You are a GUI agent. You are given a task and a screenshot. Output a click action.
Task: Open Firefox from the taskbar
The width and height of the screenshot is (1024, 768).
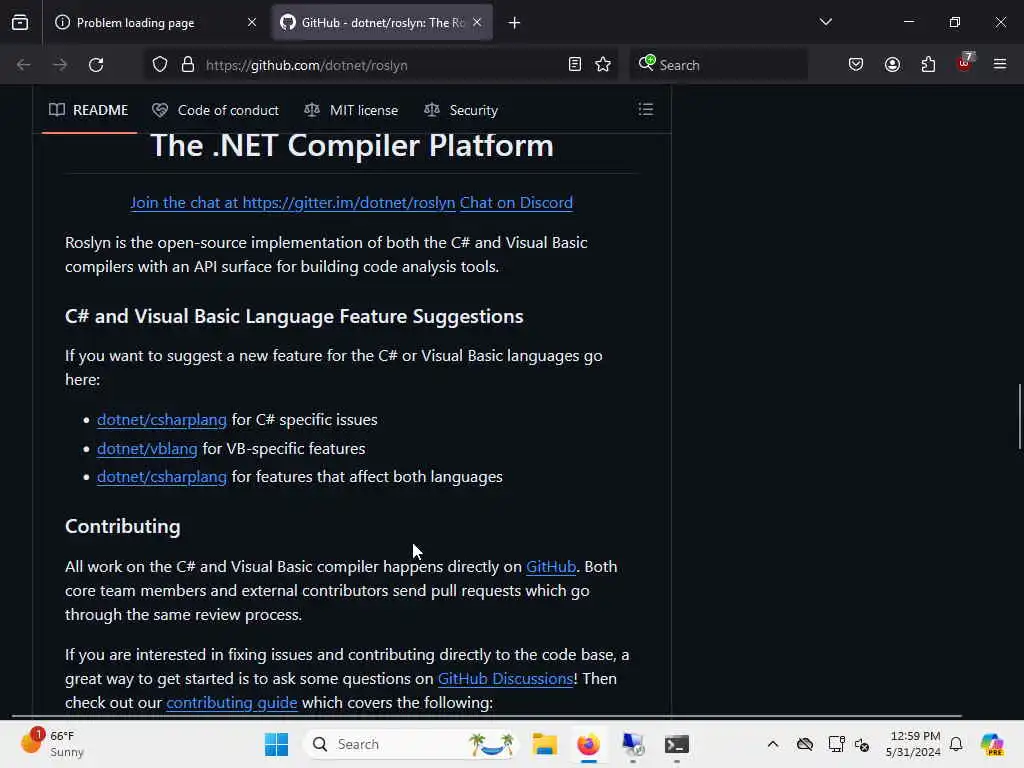pos(588,744)
